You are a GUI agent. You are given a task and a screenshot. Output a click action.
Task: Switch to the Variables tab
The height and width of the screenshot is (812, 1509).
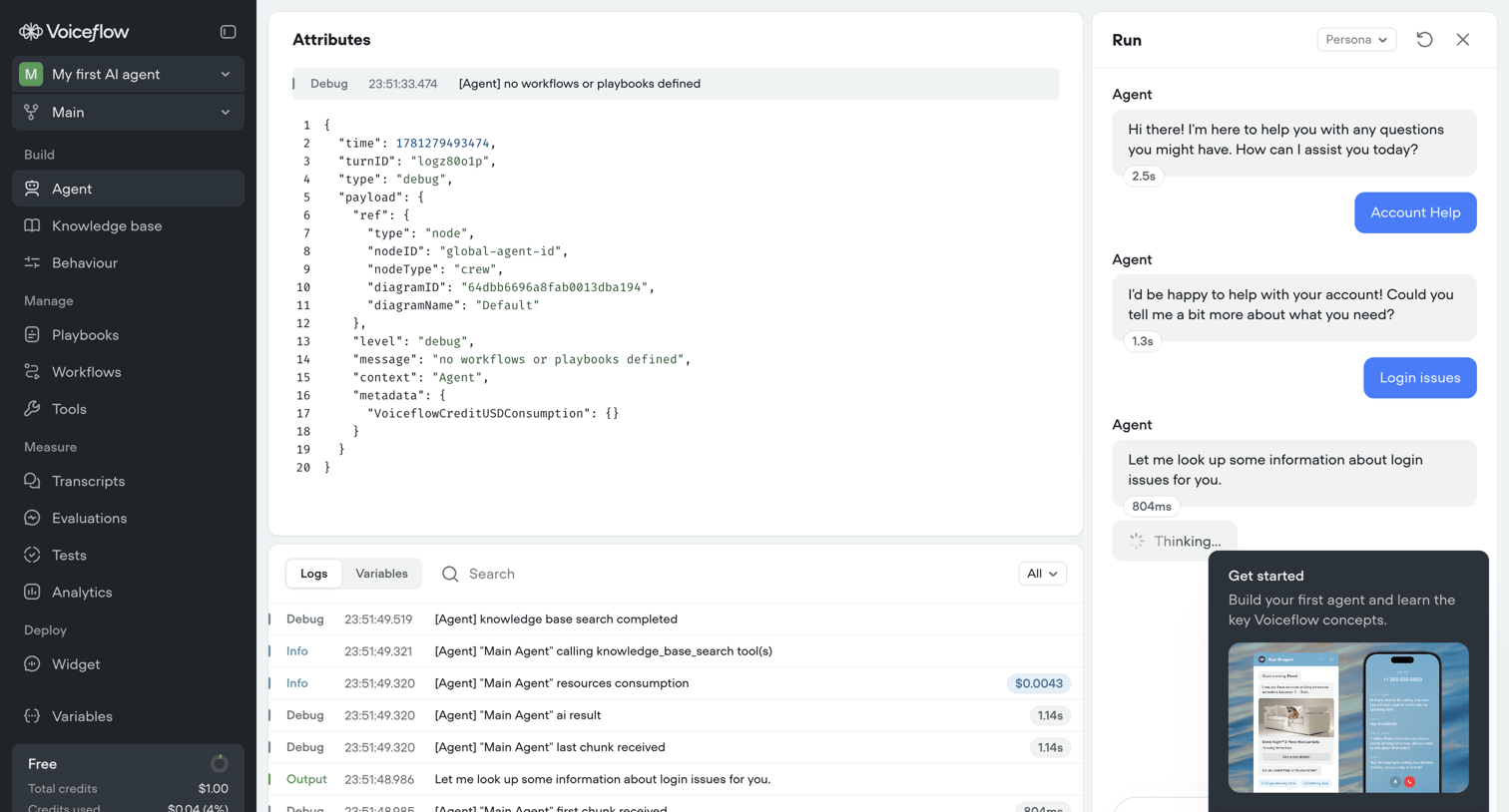coord(381,574)
